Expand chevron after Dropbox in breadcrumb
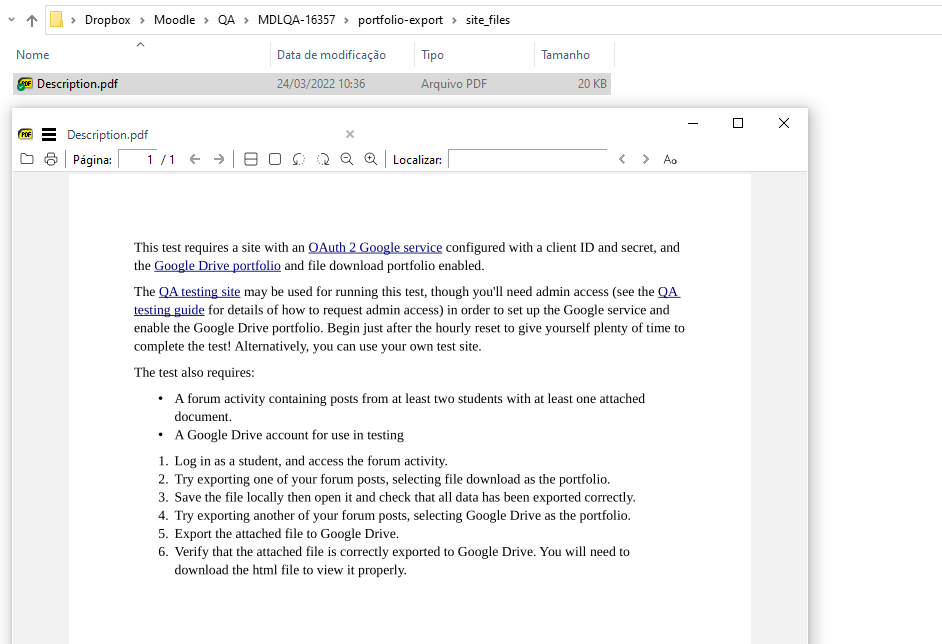The height and width of the screenshot is (644, 942). pos(142,20)
